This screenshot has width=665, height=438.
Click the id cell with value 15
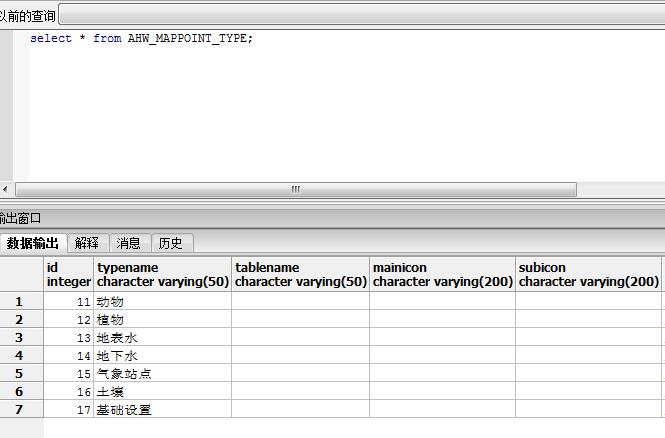coord(68,374)
